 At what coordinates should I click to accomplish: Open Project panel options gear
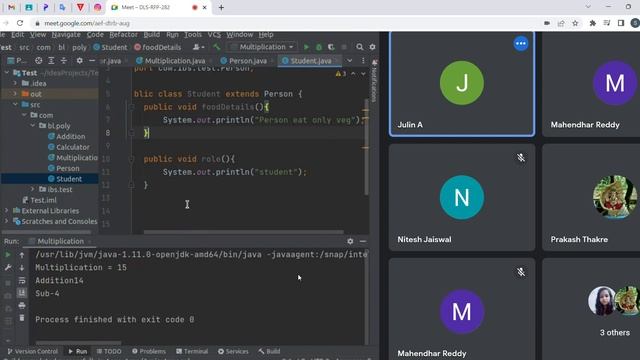point(79,60)
